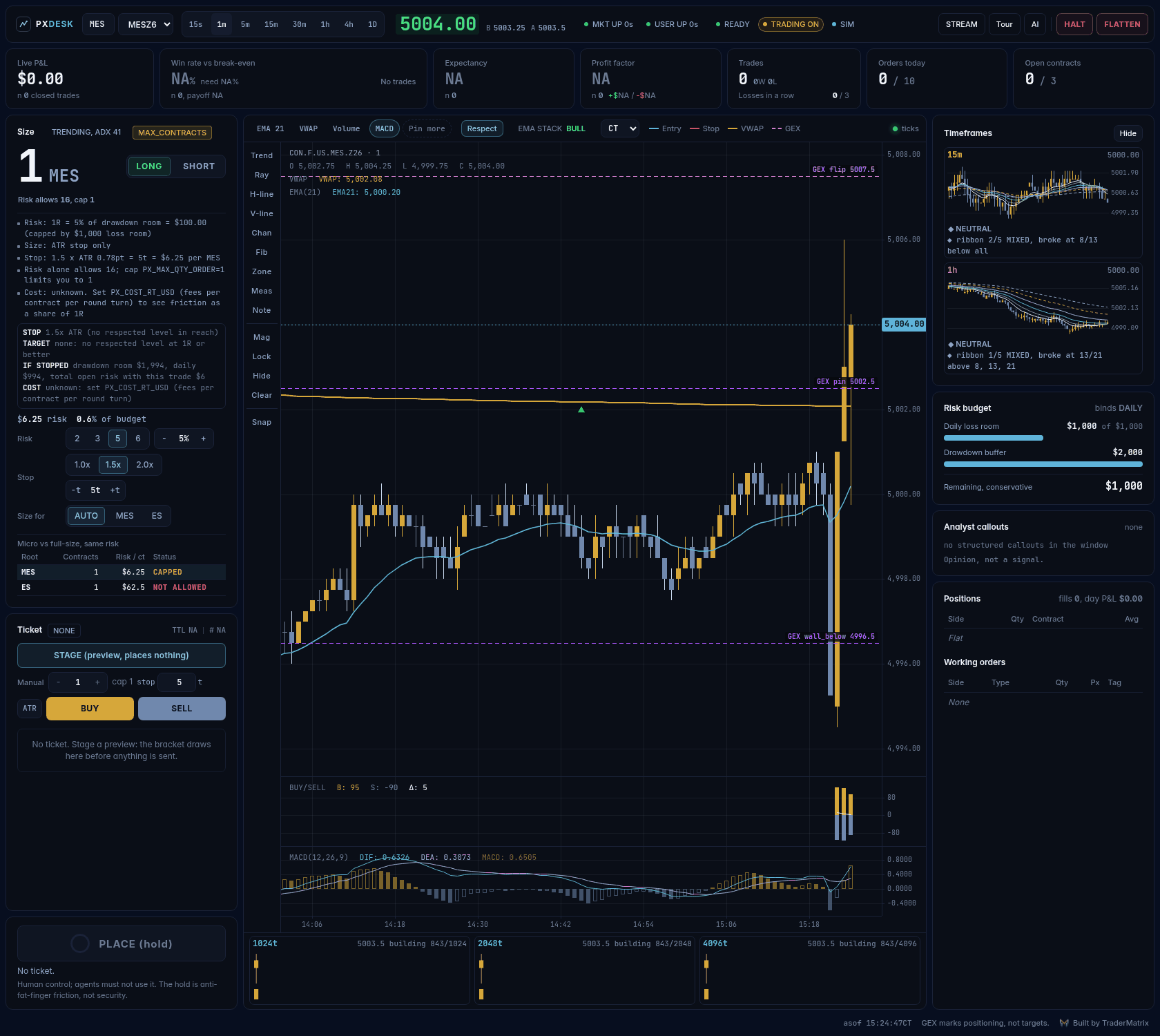
Task: Take a Snap of the chart
Action: pyautogui.click(x=262, y=422)
